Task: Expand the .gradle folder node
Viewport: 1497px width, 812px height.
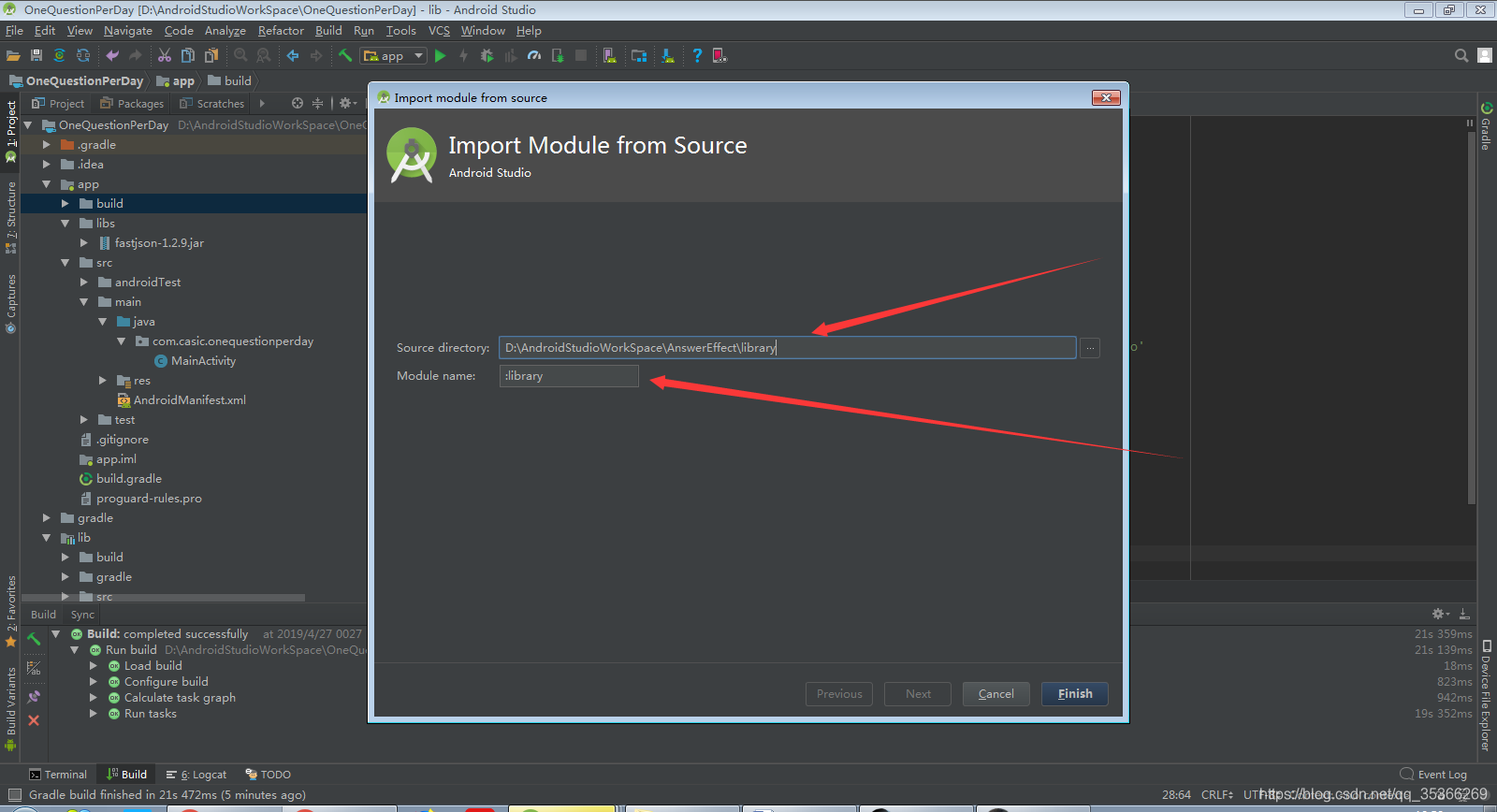Action: coord(46,145)
